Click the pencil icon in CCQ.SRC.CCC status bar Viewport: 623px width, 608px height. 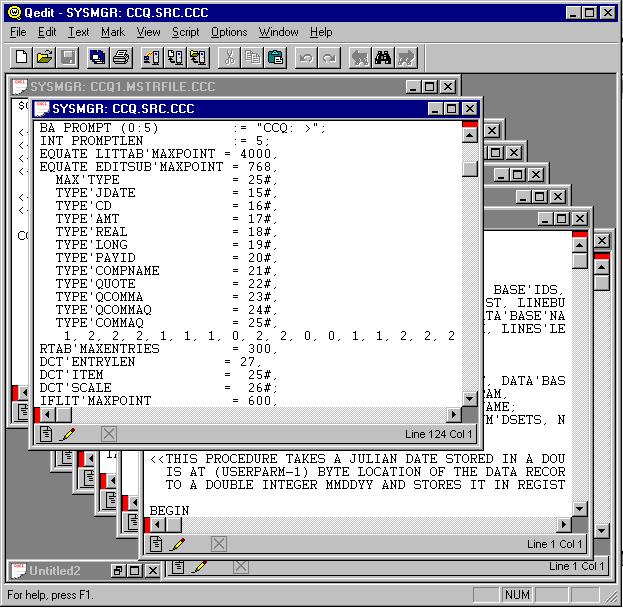click(x=67, y=434)
